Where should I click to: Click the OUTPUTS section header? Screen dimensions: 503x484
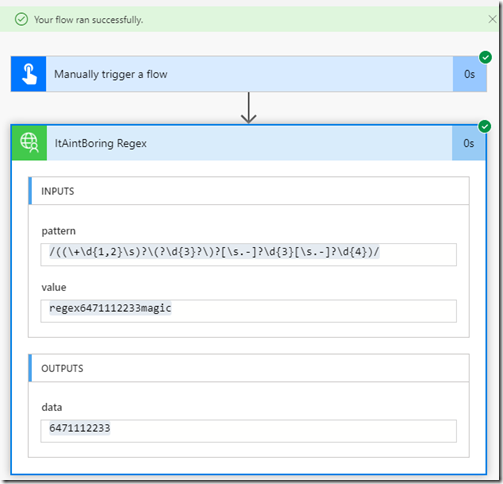(x=249, y=368)
